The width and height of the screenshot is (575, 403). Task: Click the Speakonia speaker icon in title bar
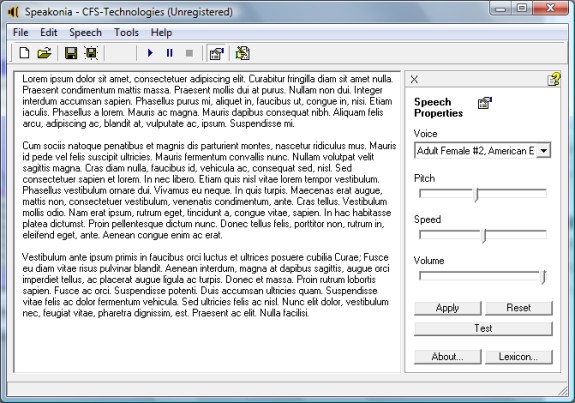point(13,12)
